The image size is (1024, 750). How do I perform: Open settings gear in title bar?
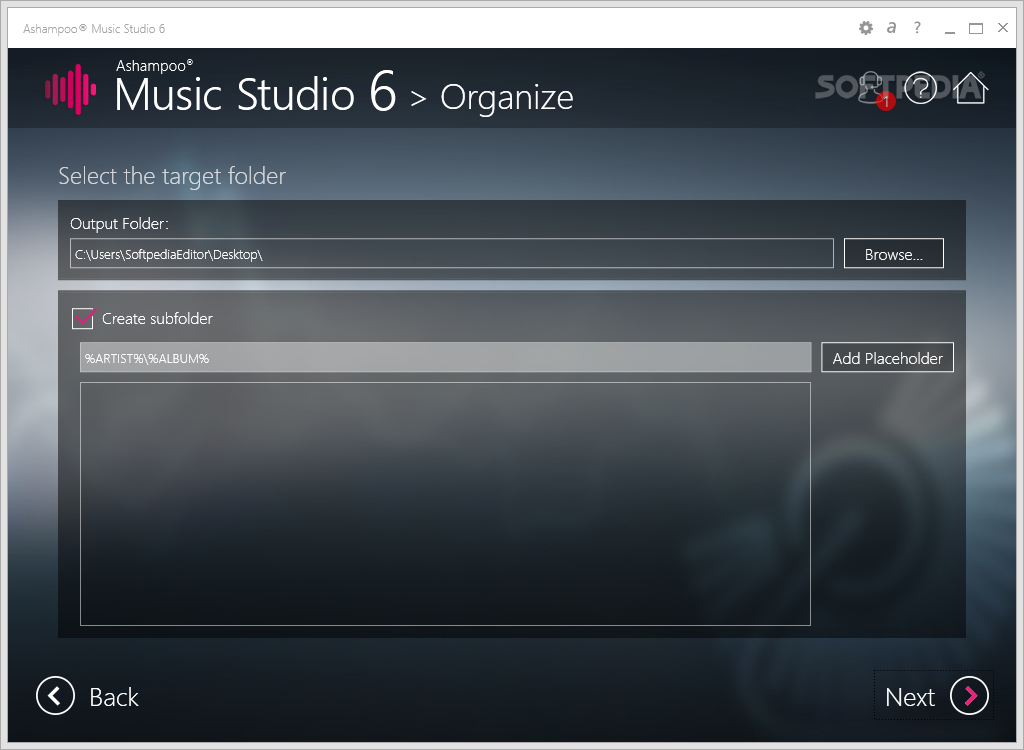pos(865,28)
